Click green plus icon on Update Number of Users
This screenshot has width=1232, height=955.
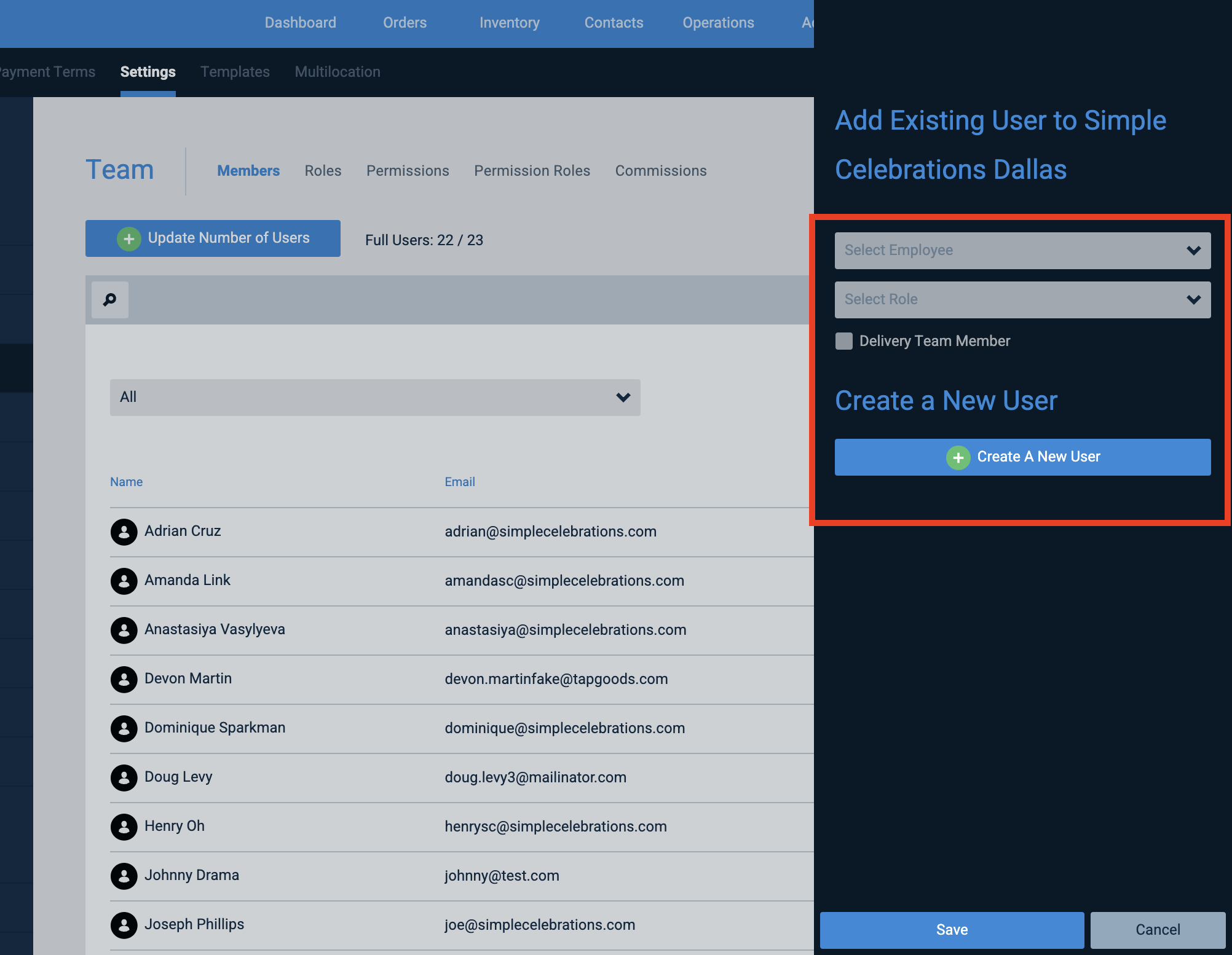[x=129, y=238]
